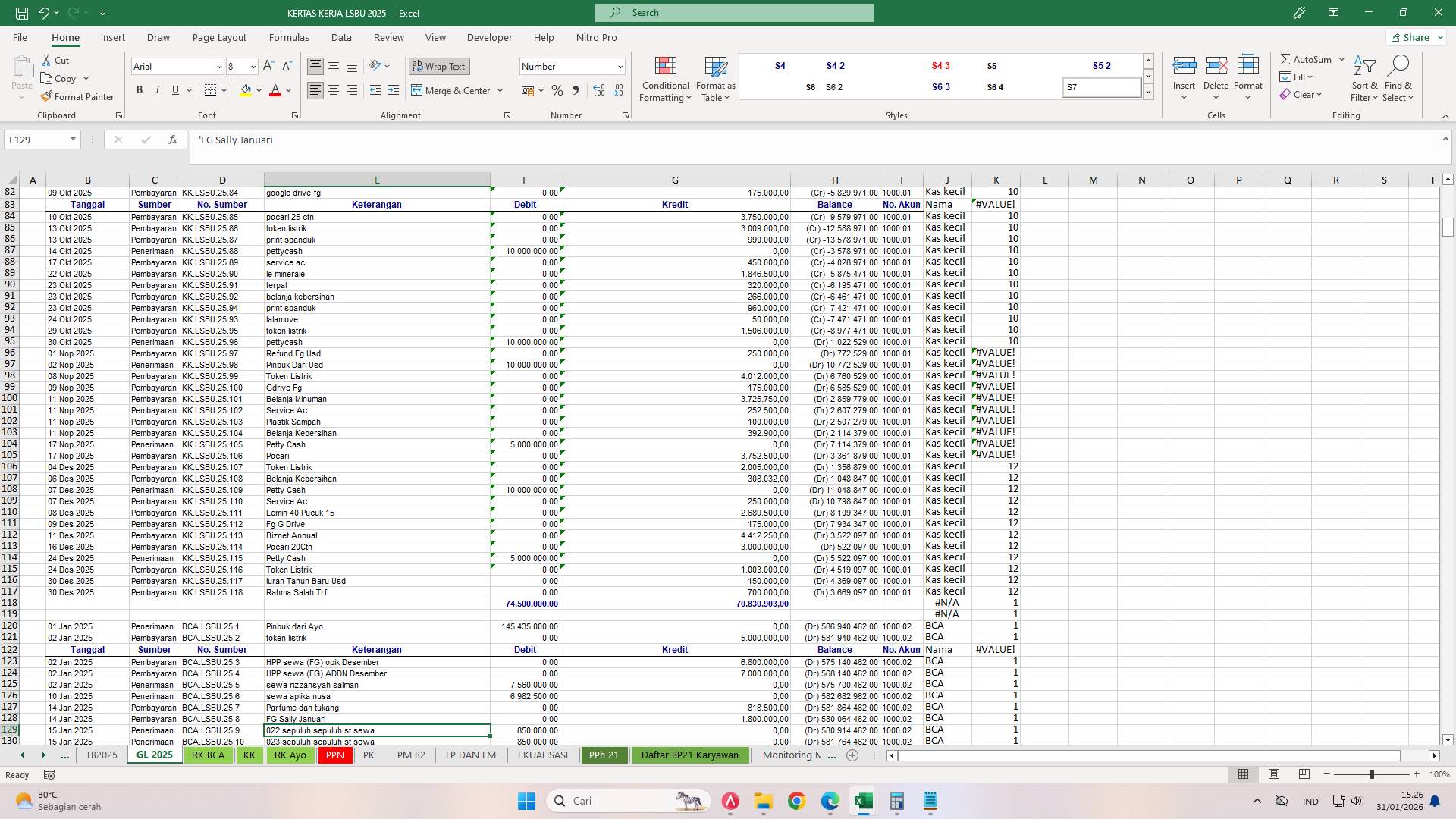Expand the Fill Color dropdown arrow
This screenshot has width=1456, height=819.
click(258, 90)
